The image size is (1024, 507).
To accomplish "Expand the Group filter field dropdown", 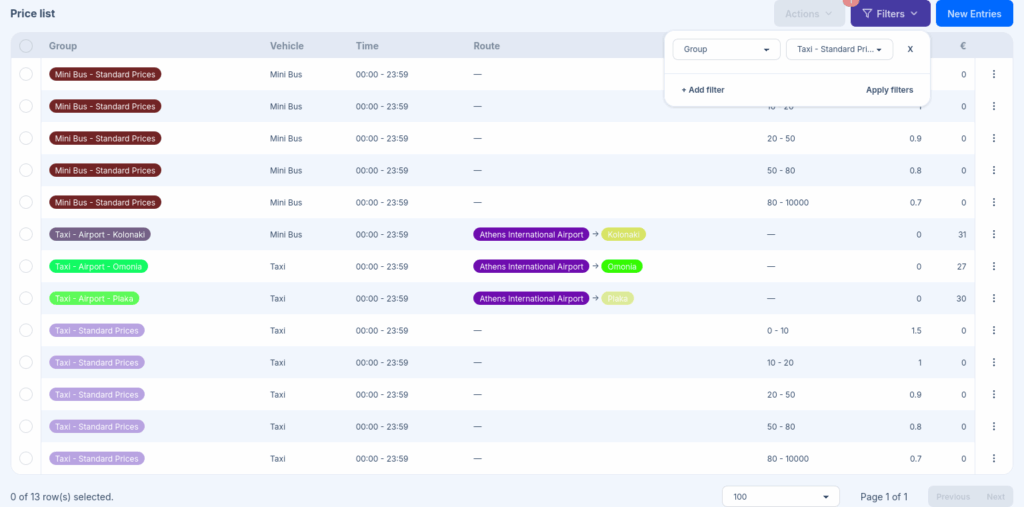I will tap(726, 49).
